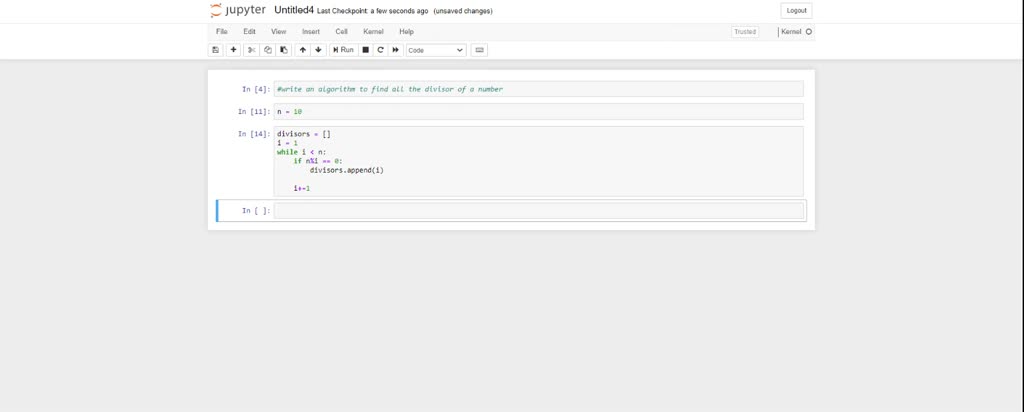Click the Last Checkpoint status text
1024x412 pixels.
[x=373, y=11]
